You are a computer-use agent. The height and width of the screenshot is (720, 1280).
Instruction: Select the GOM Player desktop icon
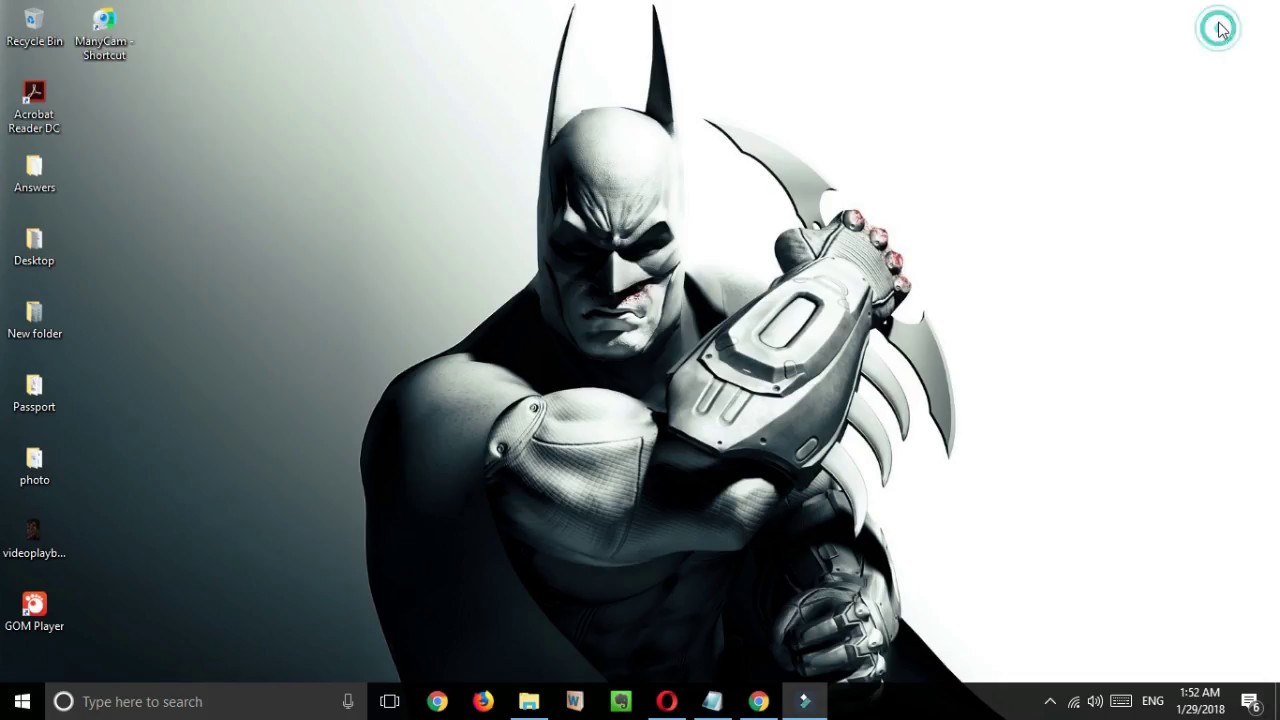tap(34, 612)
